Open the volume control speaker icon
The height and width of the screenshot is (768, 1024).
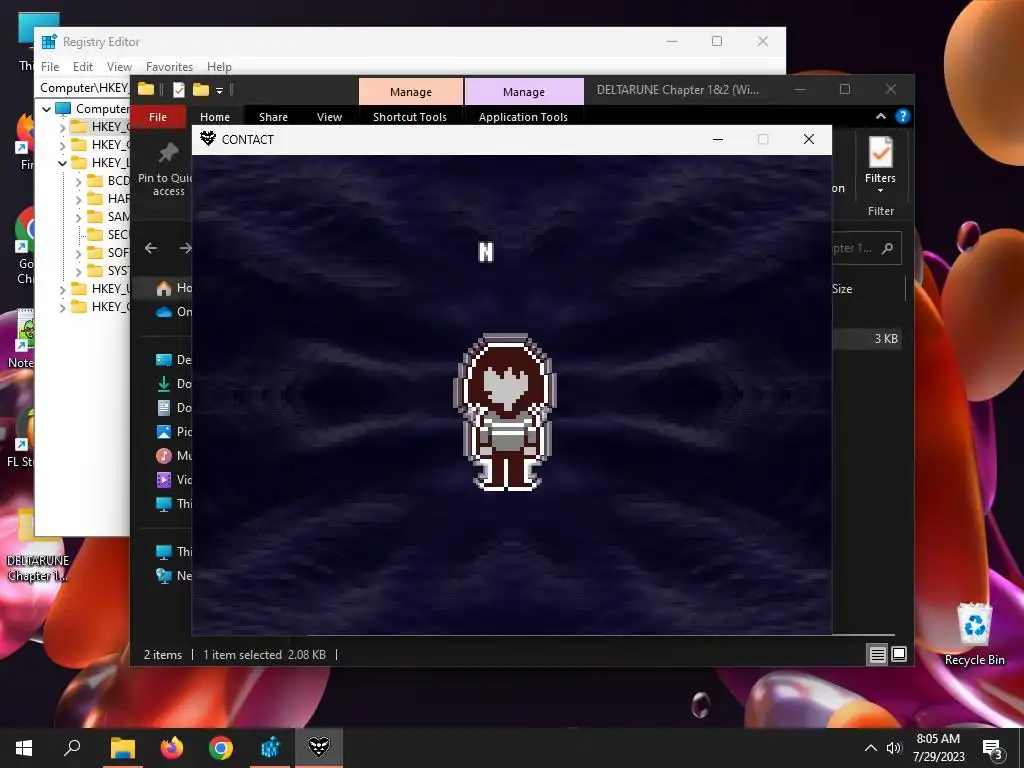point(893,748)
